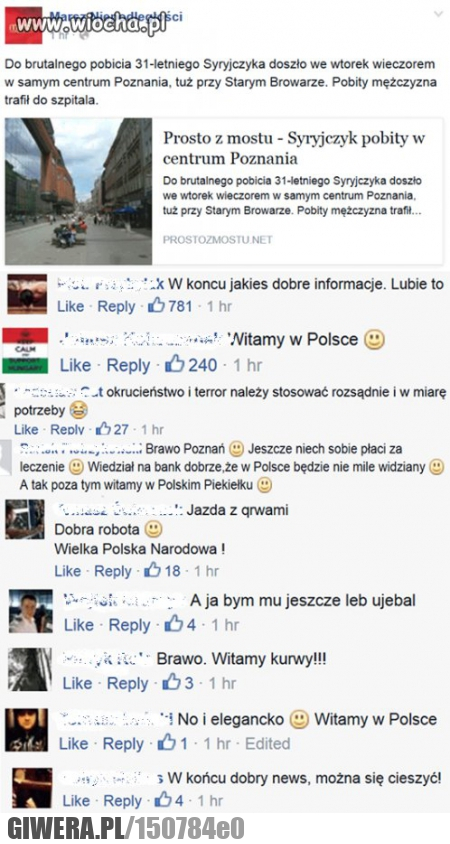Screen dimensions: 450x844
Task: Click the 'Edited' label on the 'No i elegancko' comment
Action: coord(268,743)
